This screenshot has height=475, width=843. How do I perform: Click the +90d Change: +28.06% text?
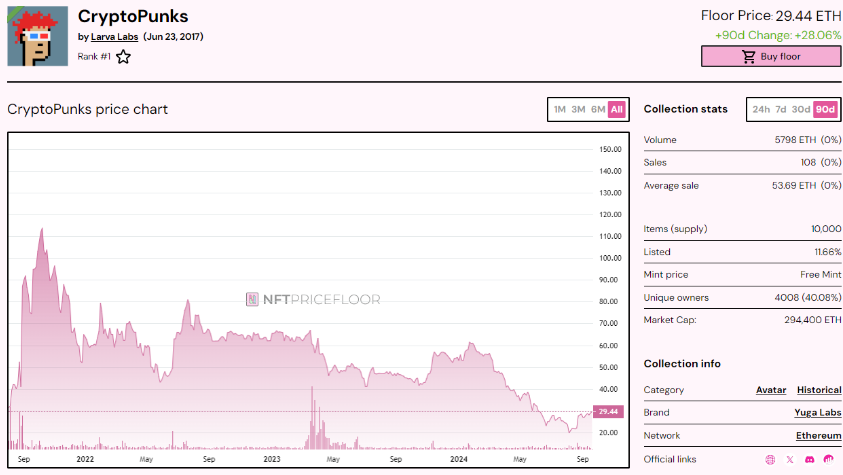click(778, 35)
